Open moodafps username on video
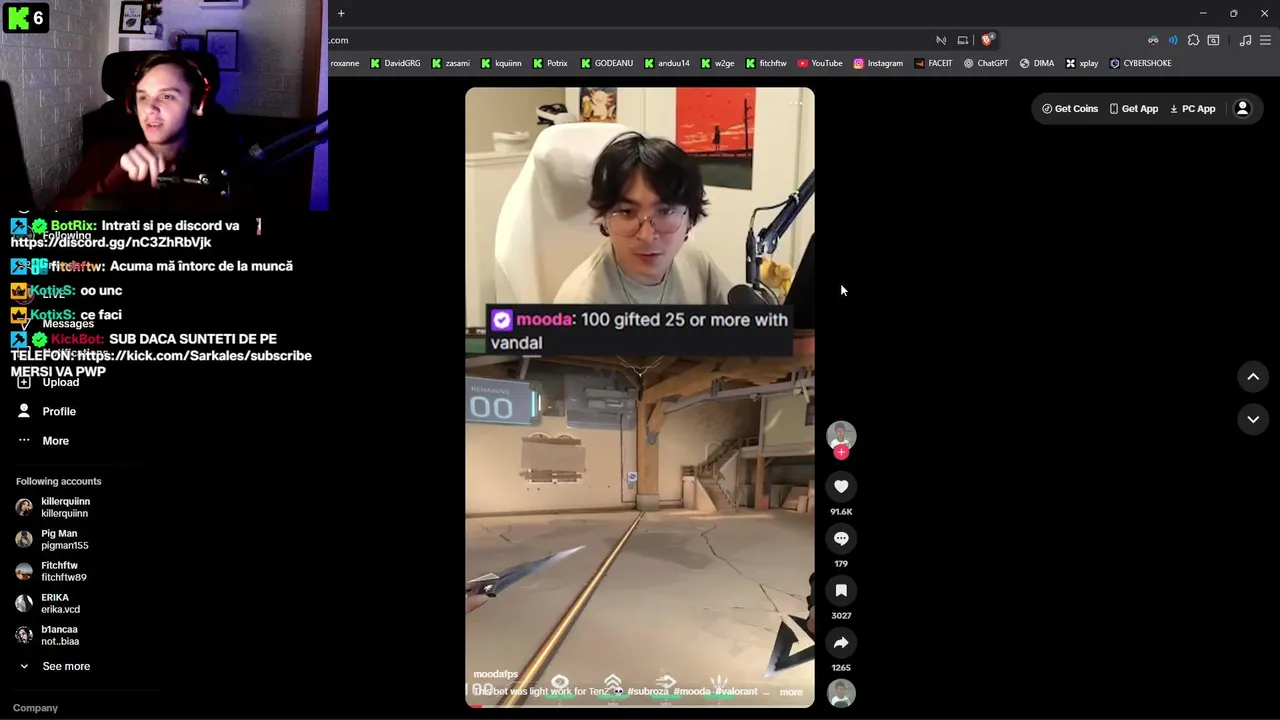This screenshot has height=720, width=1280. click(x=495, y=675)
